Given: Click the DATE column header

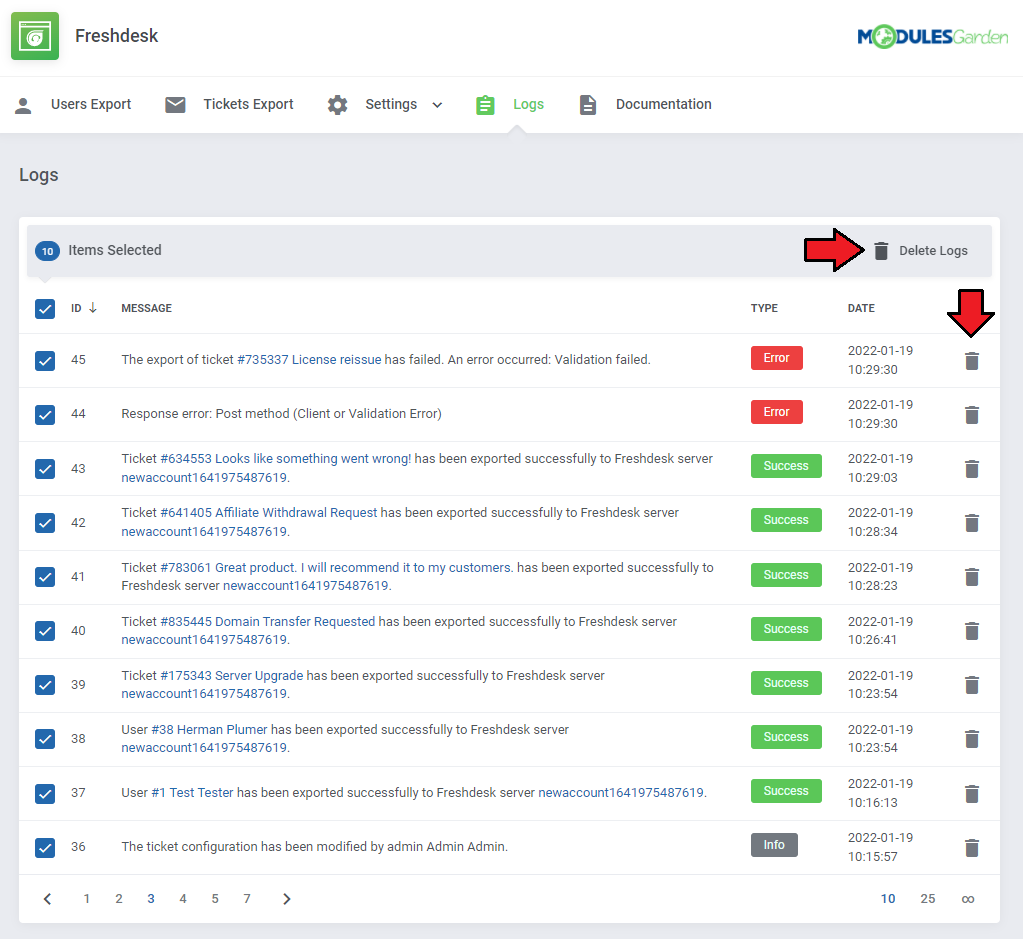Looking at the screenshot, I should 861,308.
